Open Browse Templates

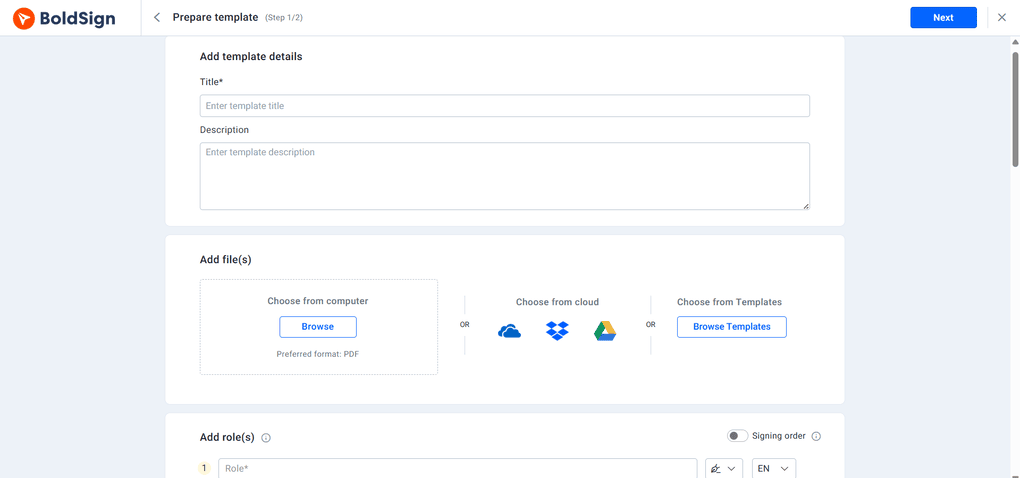(731, 327)
